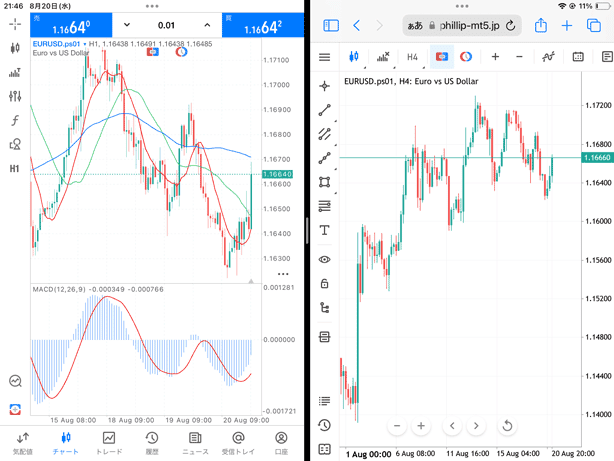Image resolution: width=614 pixels, height=461 pixels.
Task: Open the news panel icon at toolbar edge
Action: pos(607,57)
